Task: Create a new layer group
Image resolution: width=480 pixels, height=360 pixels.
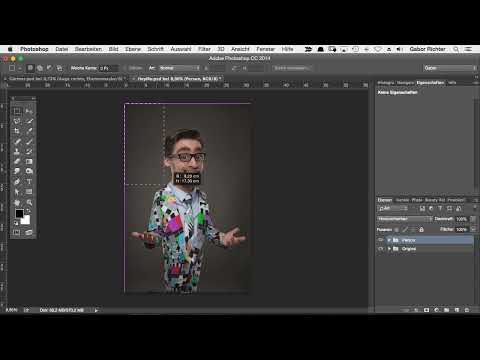Action: click(x=447, y=310)
